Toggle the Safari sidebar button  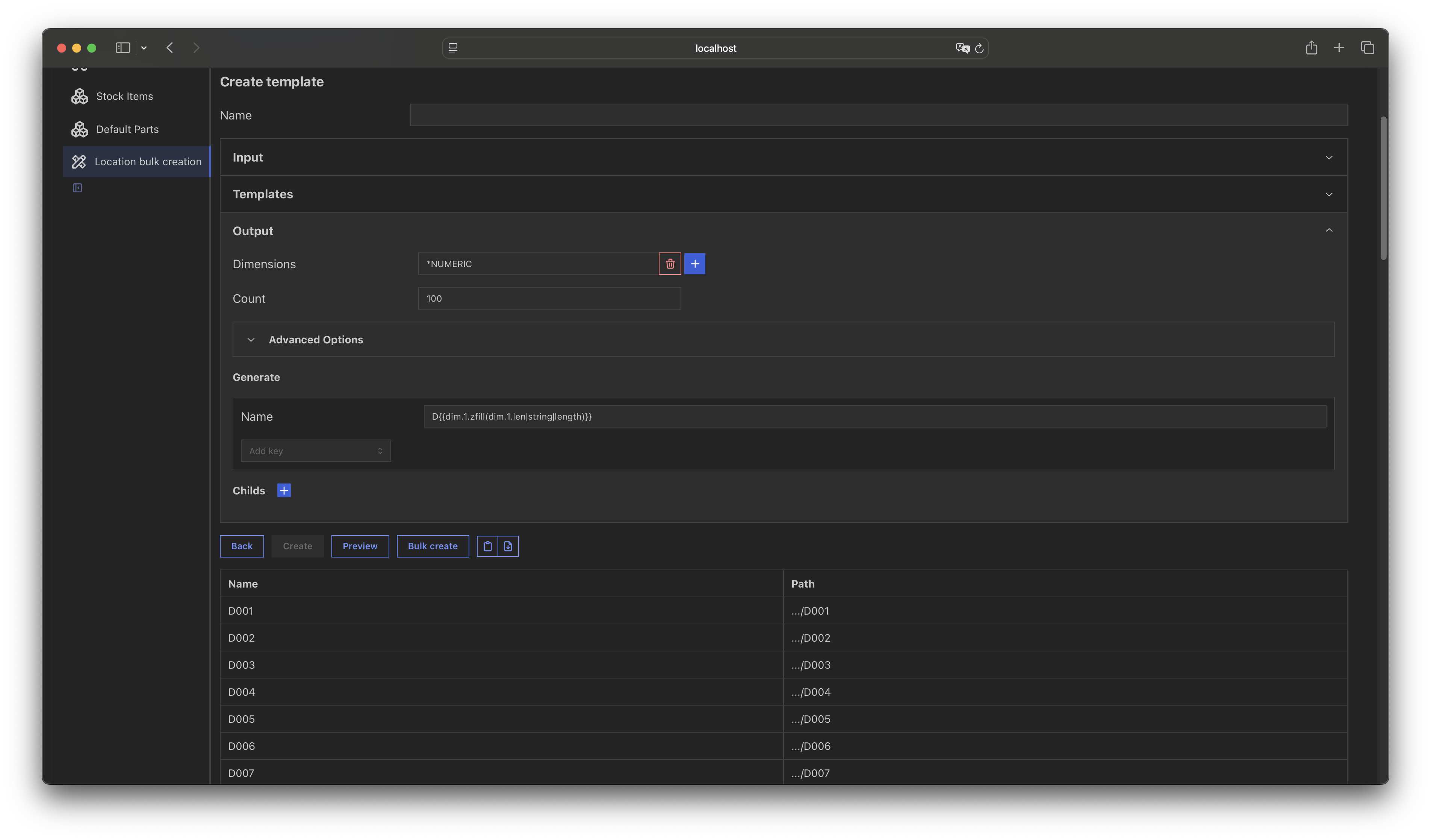point(123,48)
